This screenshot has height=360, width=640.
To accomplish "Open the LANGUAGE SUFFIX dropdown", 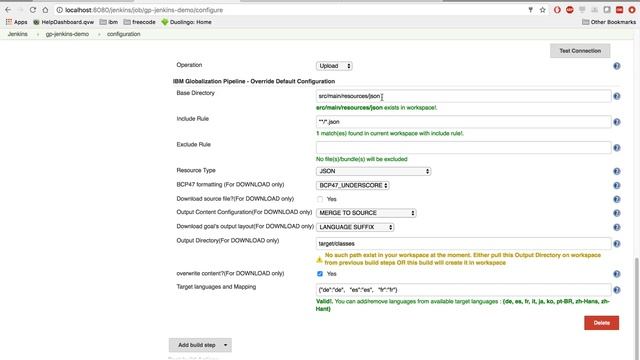I will (x=355, y=227).
